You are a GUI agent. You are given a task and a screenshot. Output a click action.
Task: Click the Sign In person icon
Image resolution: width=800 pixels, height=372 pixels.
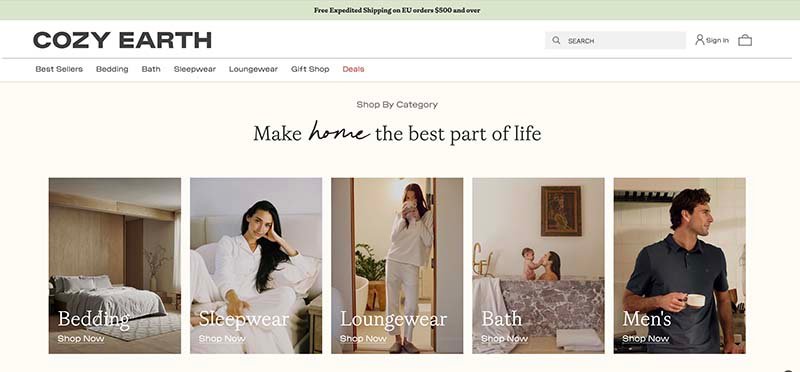(x=699, y=40)
